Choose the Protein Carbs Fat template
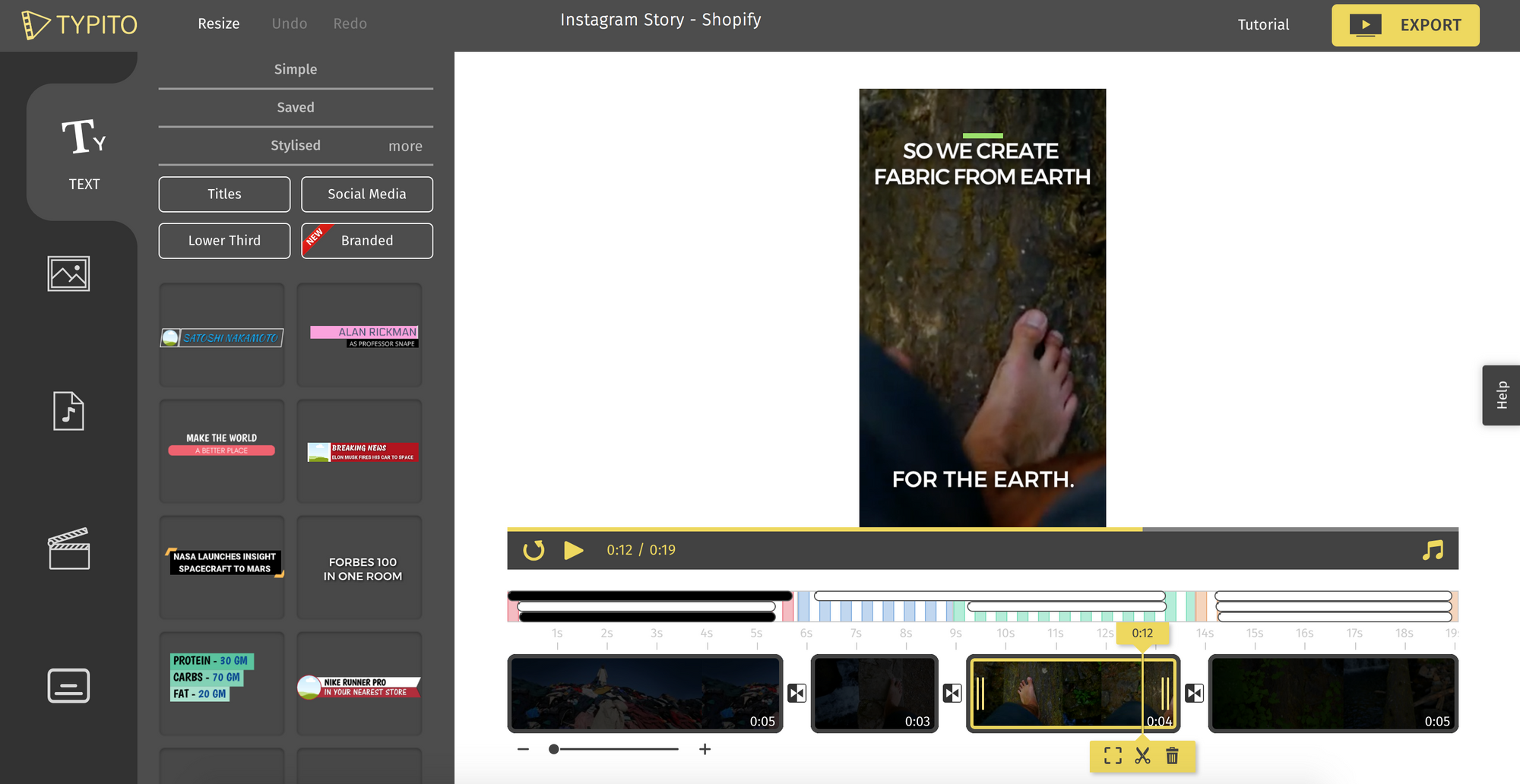This screenshot has width=1520, height=784. click(x=222, y=684)
